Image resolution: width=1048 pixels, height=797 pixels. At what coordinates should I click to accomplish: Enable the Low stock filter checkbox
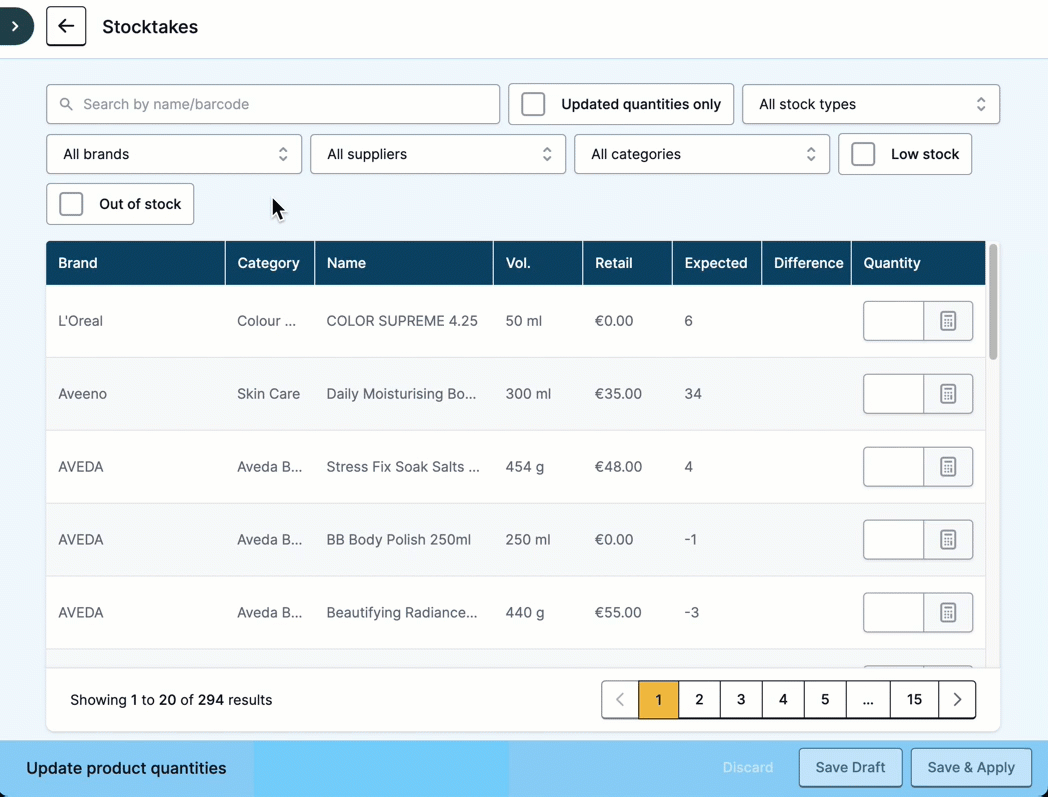[x=863, y=154]
